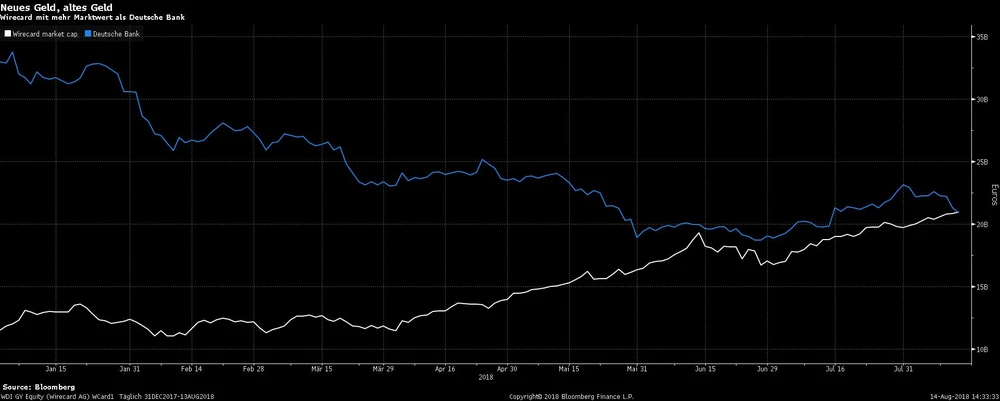Viewport: 1000px width, 401px height.
Task: Click the Apr 30 date marker
Action: (507, 369)
